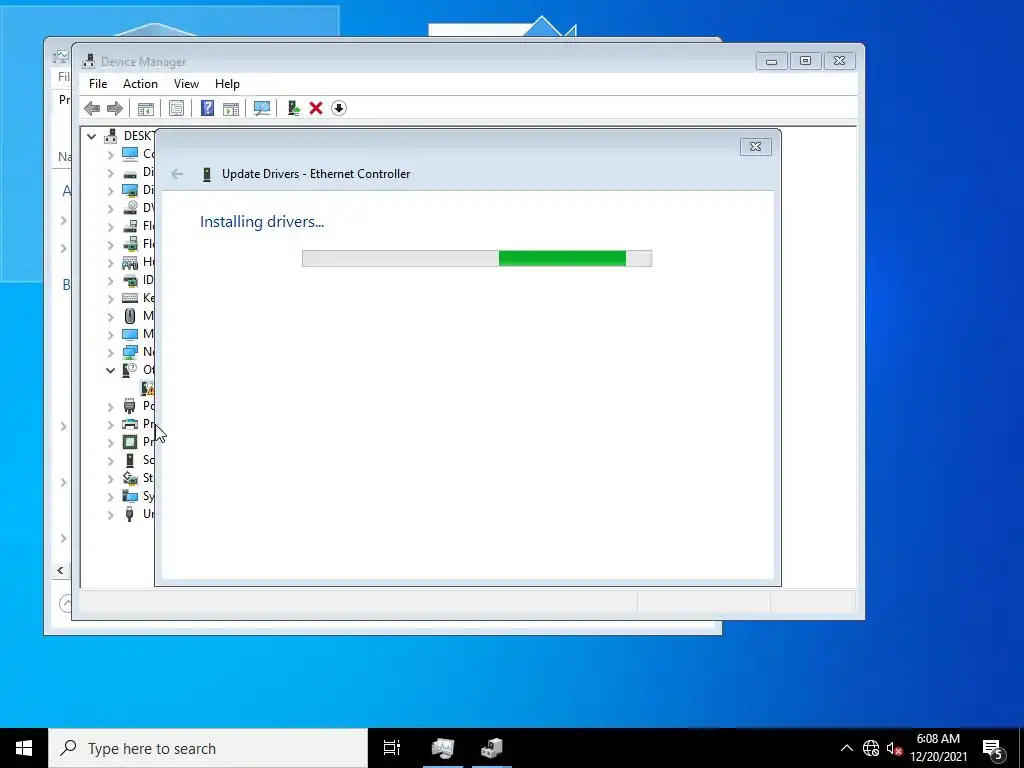Select the DVD/CD-ROM drives category icon
1024x768 pixels.
(x=130, y=208)
